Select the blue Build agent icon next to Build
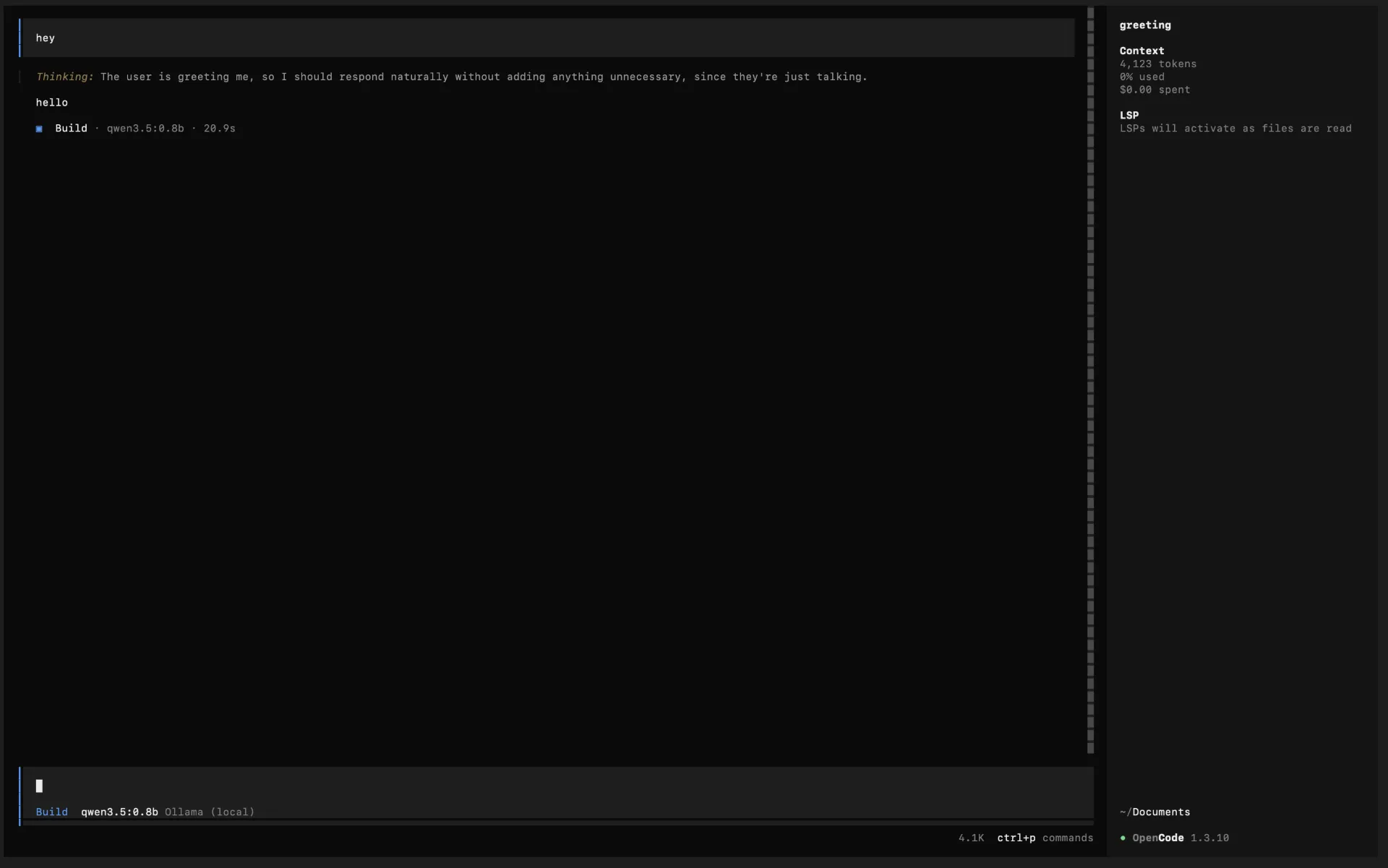The width and height of the screenshot is (1388, 868). pyautogui.click(x=39, y=129)
